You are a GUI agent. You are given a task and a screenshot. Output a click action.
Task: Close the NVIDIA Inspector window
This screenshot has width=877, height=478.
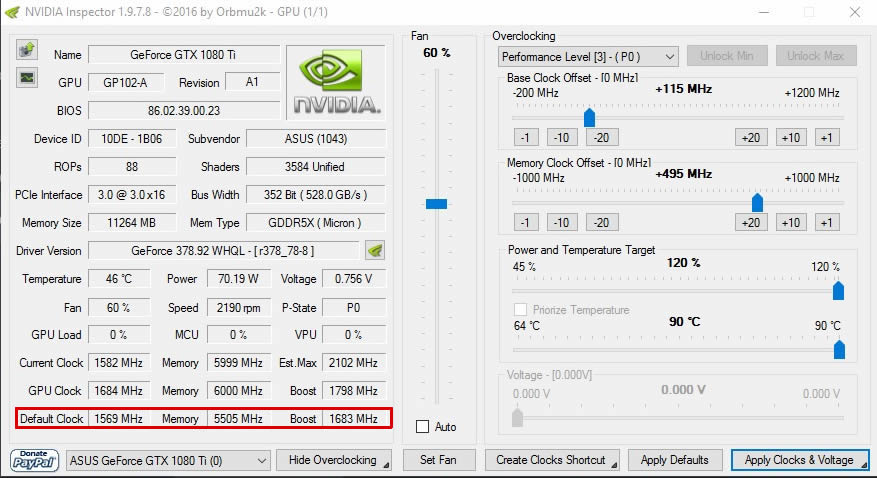point(855,12)
